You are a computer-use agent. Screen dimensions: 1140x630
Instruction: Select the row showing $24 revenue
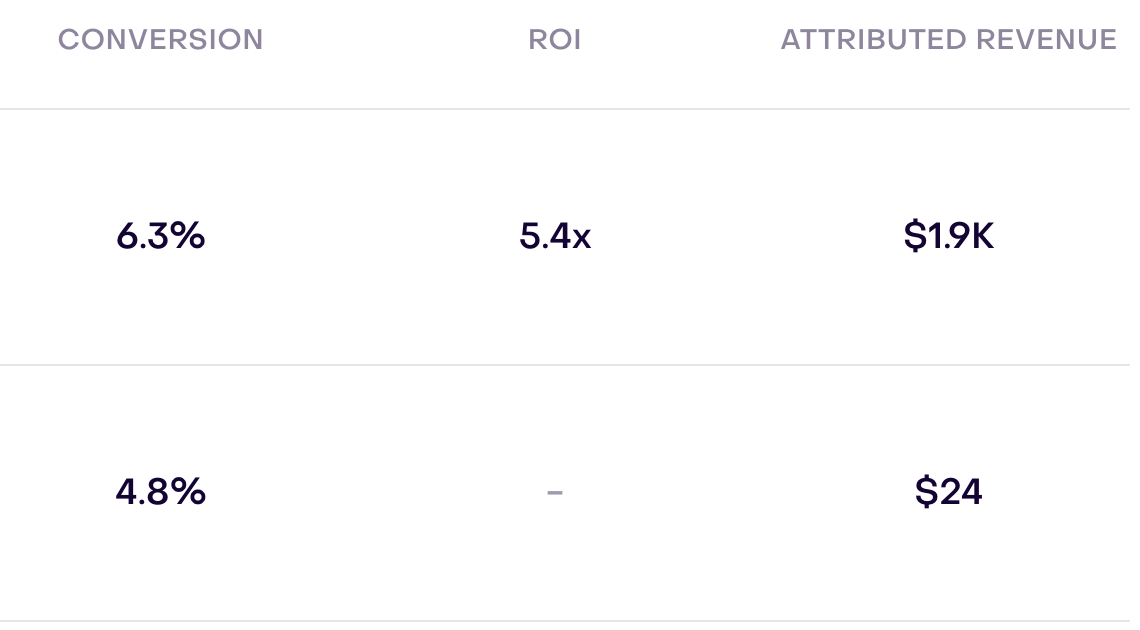click(x=565, y=493)
